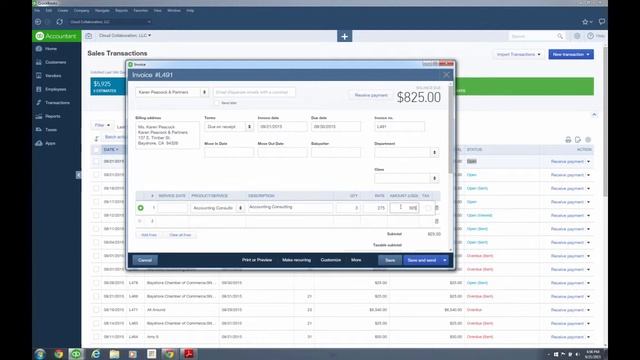Click the print icon above transactions table
This screenshot has height=360, width=640.
(568, 140)
